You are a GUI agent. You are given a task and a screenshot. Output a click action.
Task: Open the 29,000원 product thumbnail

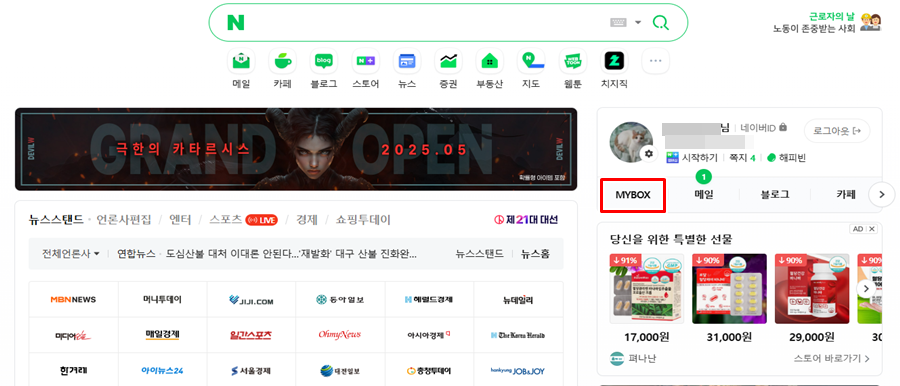[812, 290]
